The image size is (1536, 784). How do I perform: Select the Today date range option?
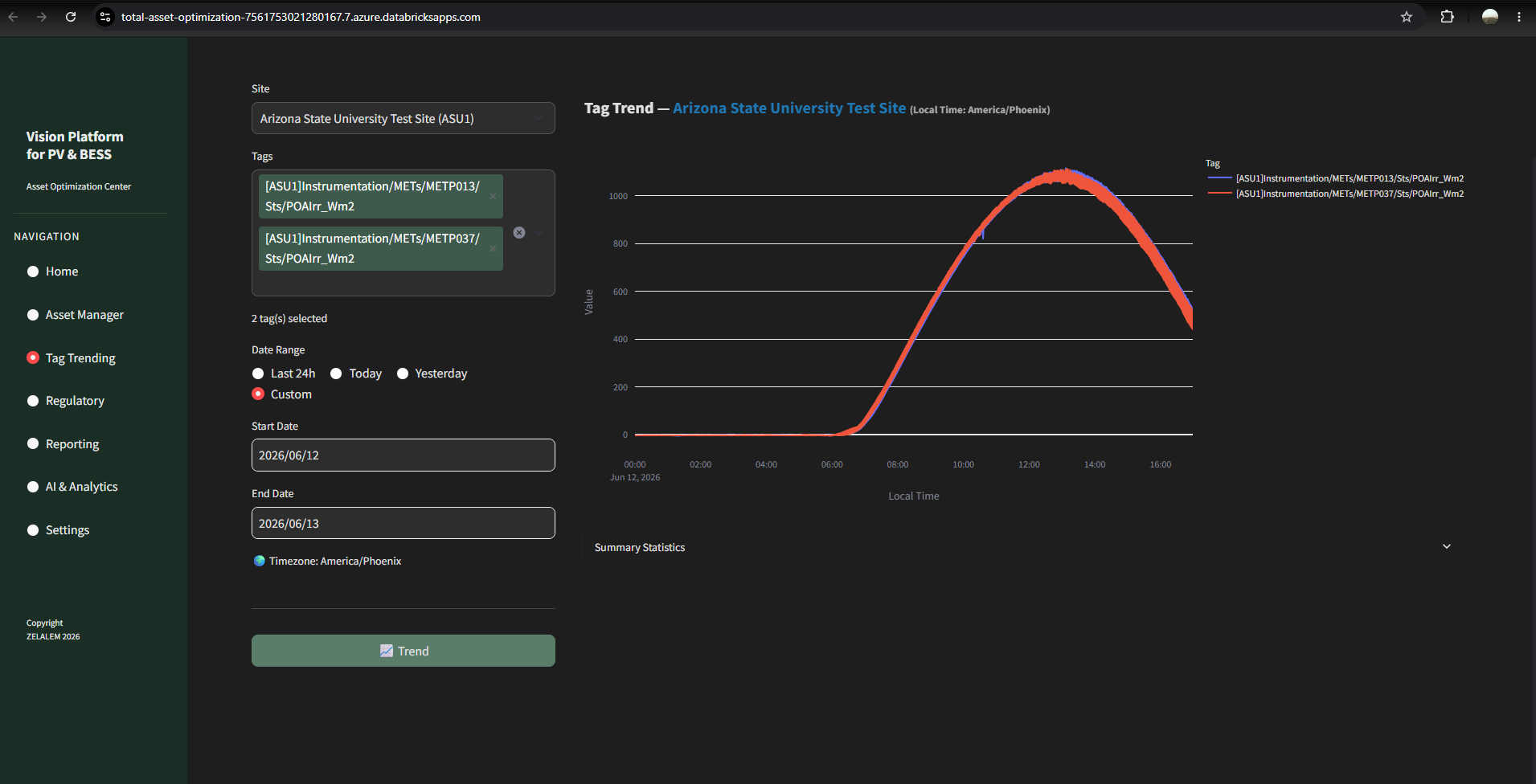(356, 374)
